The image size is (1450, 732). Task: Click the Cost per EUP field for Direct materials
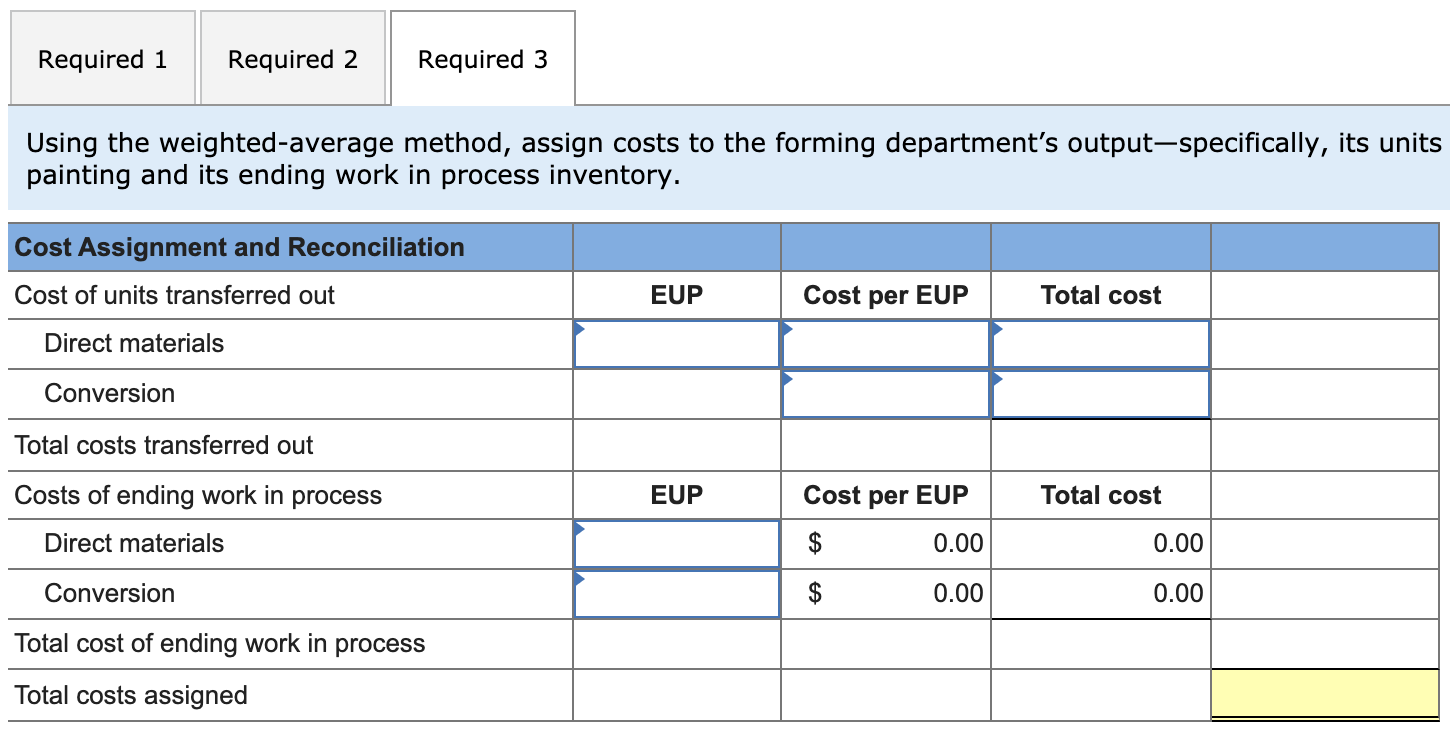(x=884, y=344)
